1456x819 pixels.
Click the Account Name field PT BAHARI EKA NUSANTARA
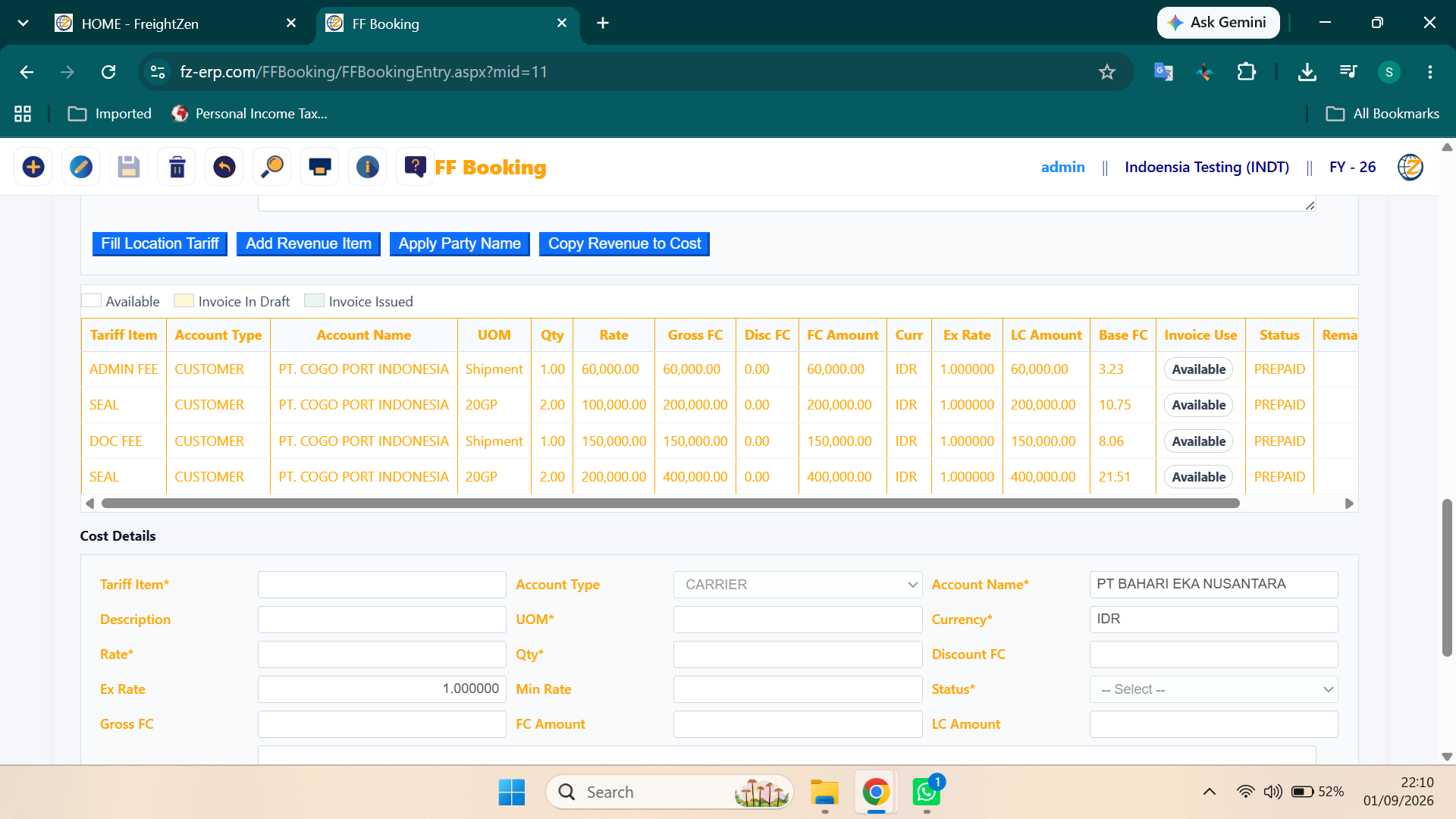pyautogui.click(x=1213, y=585)
